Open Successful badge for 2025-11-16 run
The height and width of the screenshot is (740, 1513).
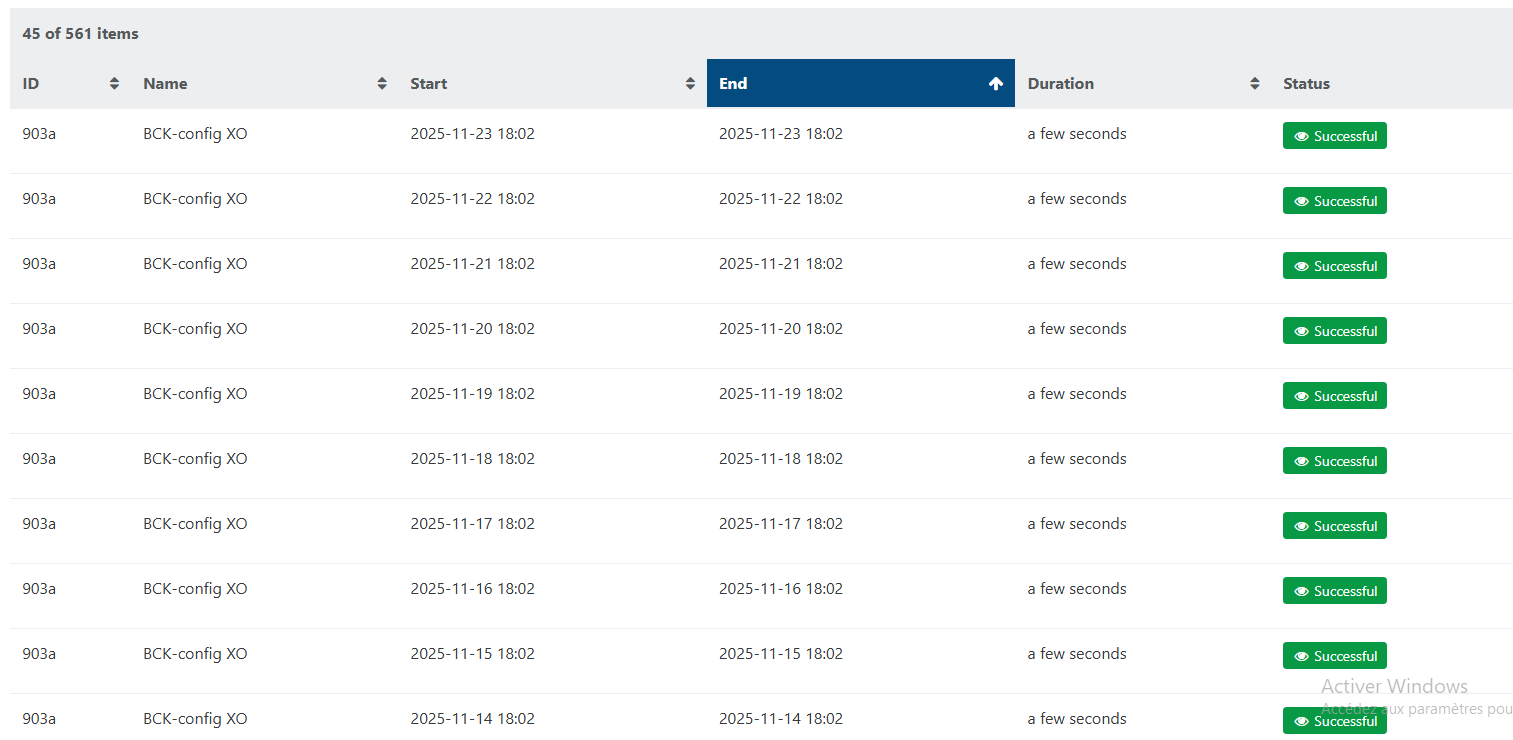coord(1334,591)
